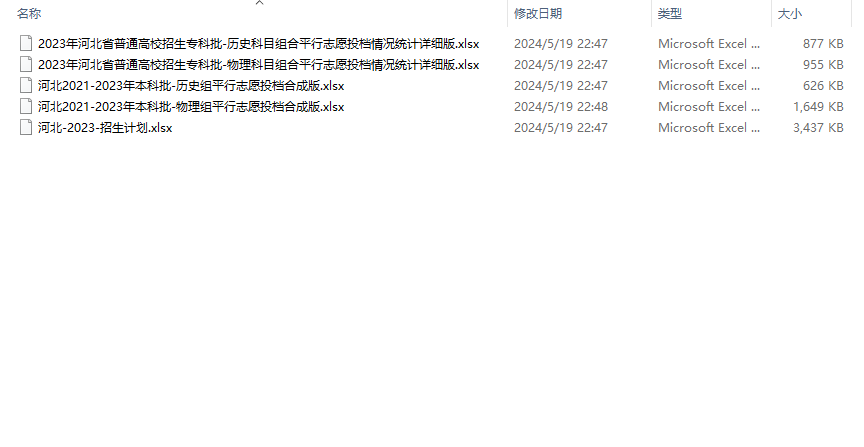Click file icon of 历史科目组合 专科批 xlsx
Image resolution: width=864 pixels, height=447 pixels.
[26, 44]
